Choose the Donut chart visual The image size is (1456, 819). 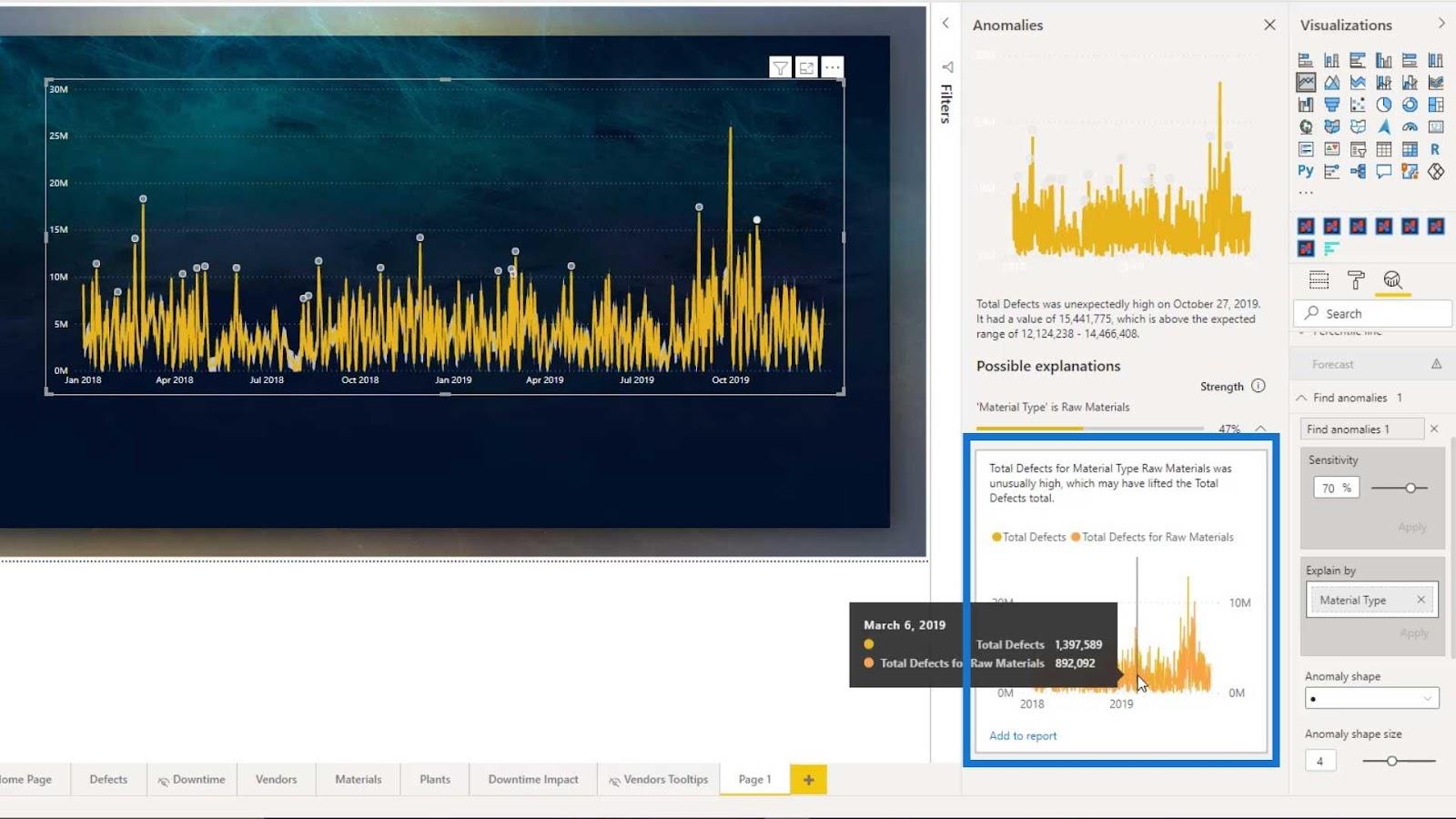pos(1410,105)
